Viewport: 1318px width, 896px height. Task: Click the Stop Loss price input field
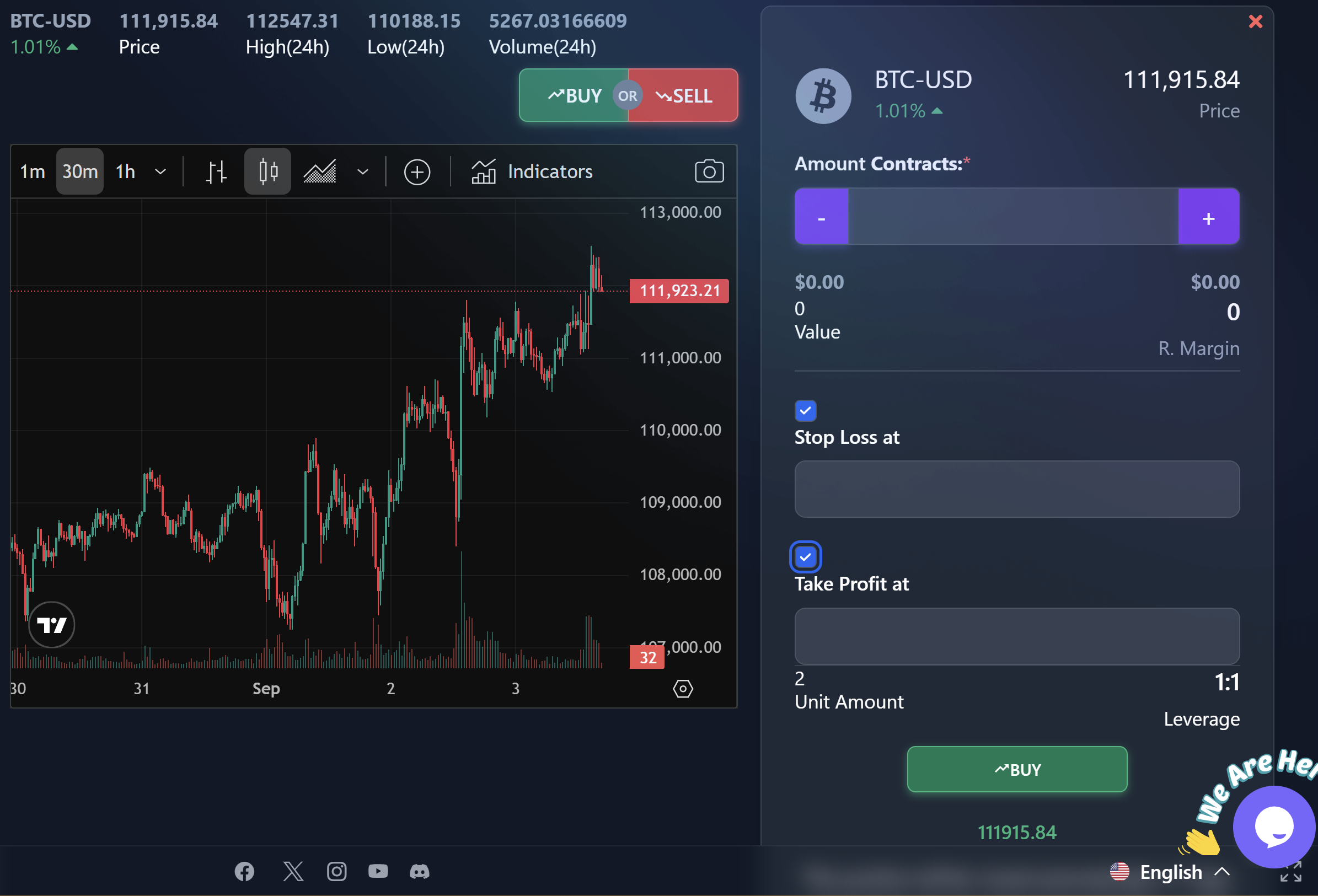pyautogui.click(x=1016, y=489)
